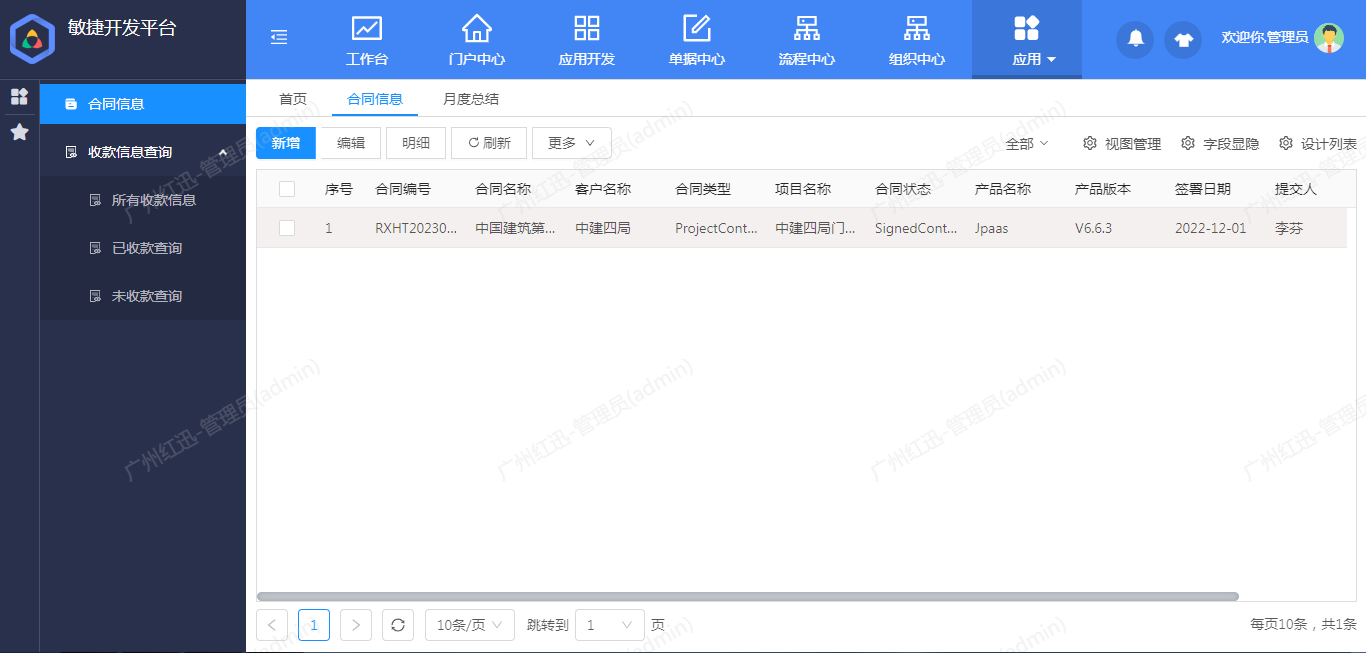Open 已收款查询 in the sidebar
Screen dimensions: 1366x653
coord(143,248)
